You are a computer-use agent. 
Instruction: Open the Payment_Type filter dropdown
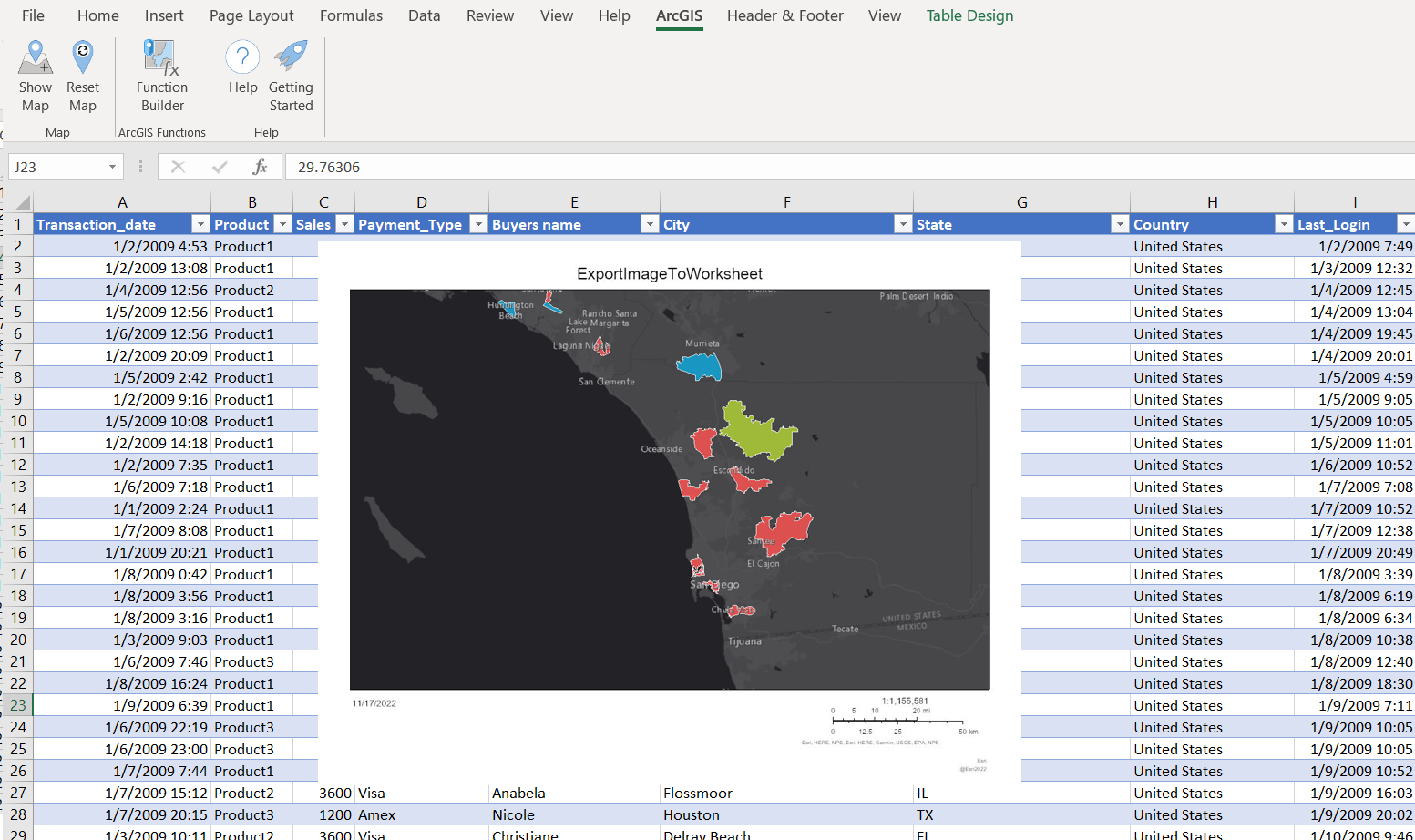pyautogui.click(x=478, y=223)
